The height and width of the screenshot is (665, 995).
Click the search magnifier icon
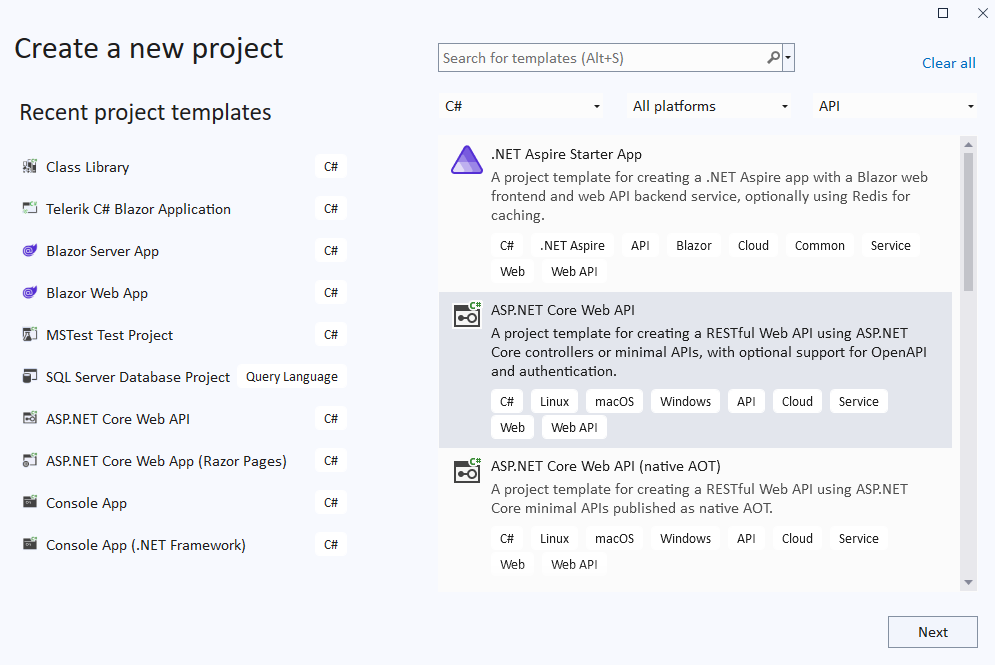tap(773, 58)
